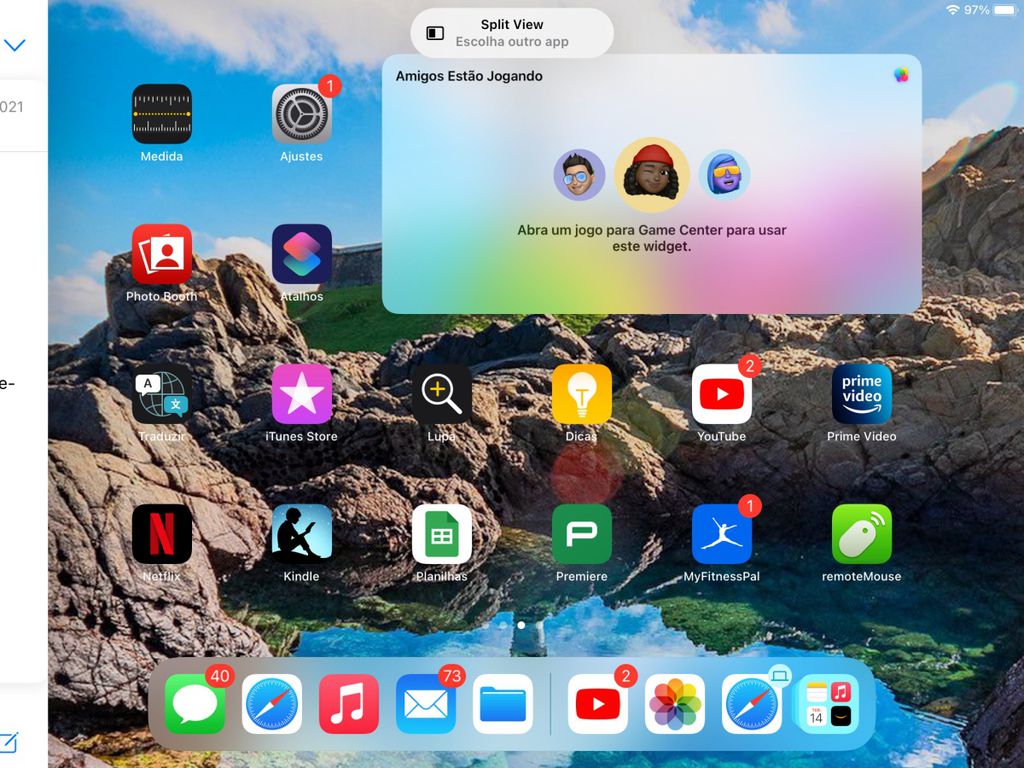Open the Kindle app
This screenshot has height=768, width=1024.
pos(301,534)
